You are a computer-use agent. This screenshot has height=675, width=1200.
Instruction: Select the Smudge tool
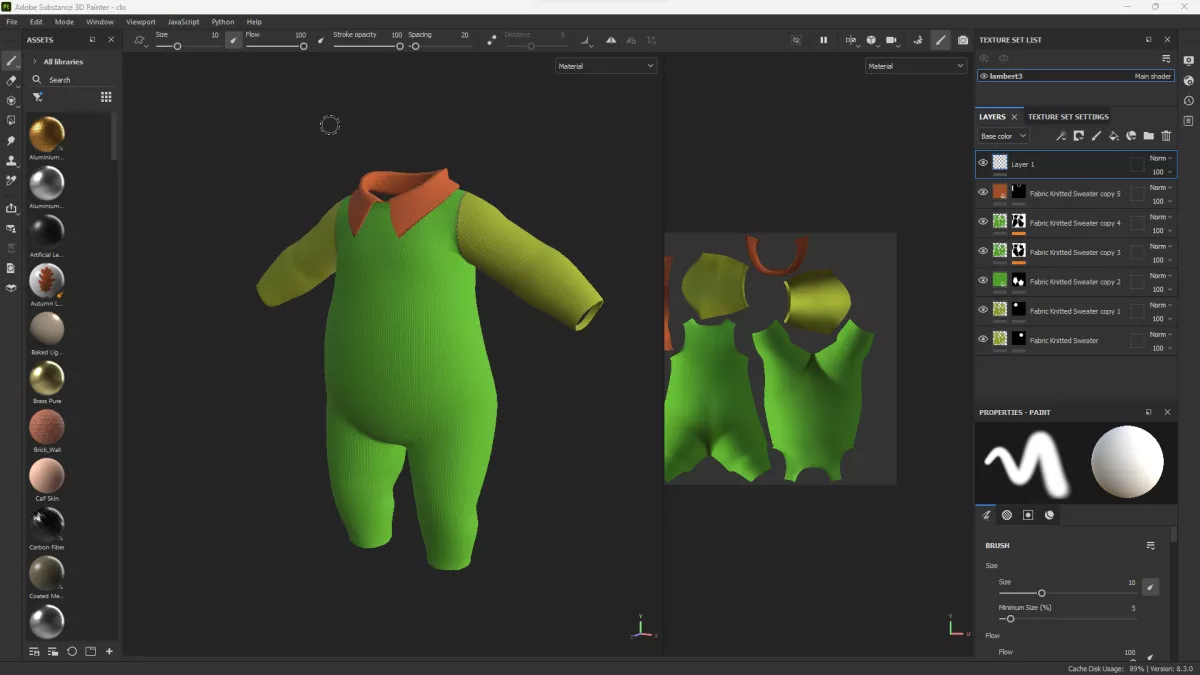click(11, 141)
